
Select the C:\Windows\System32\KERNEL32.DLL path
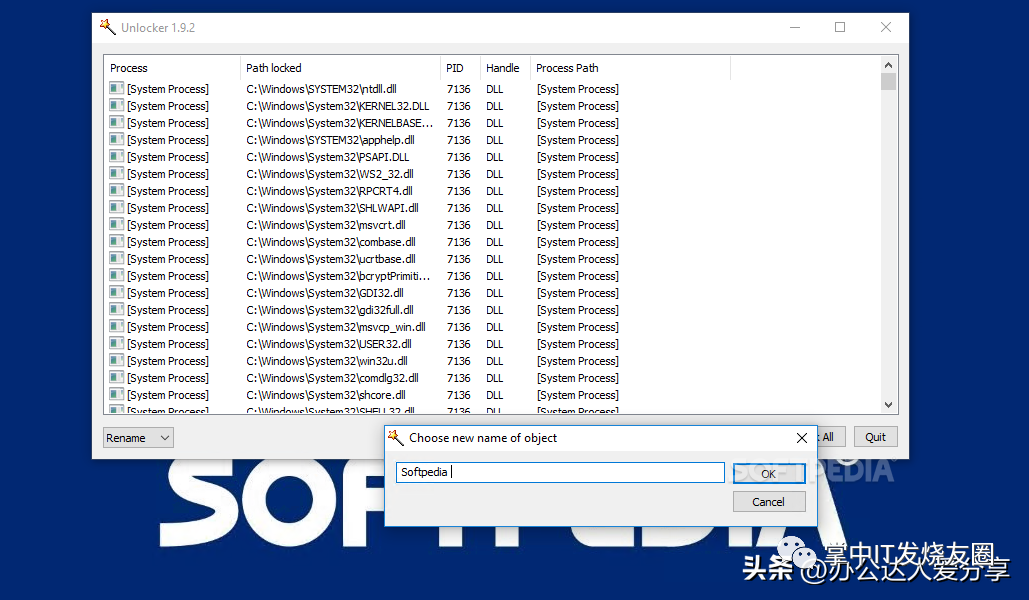(x=338, y=106)
